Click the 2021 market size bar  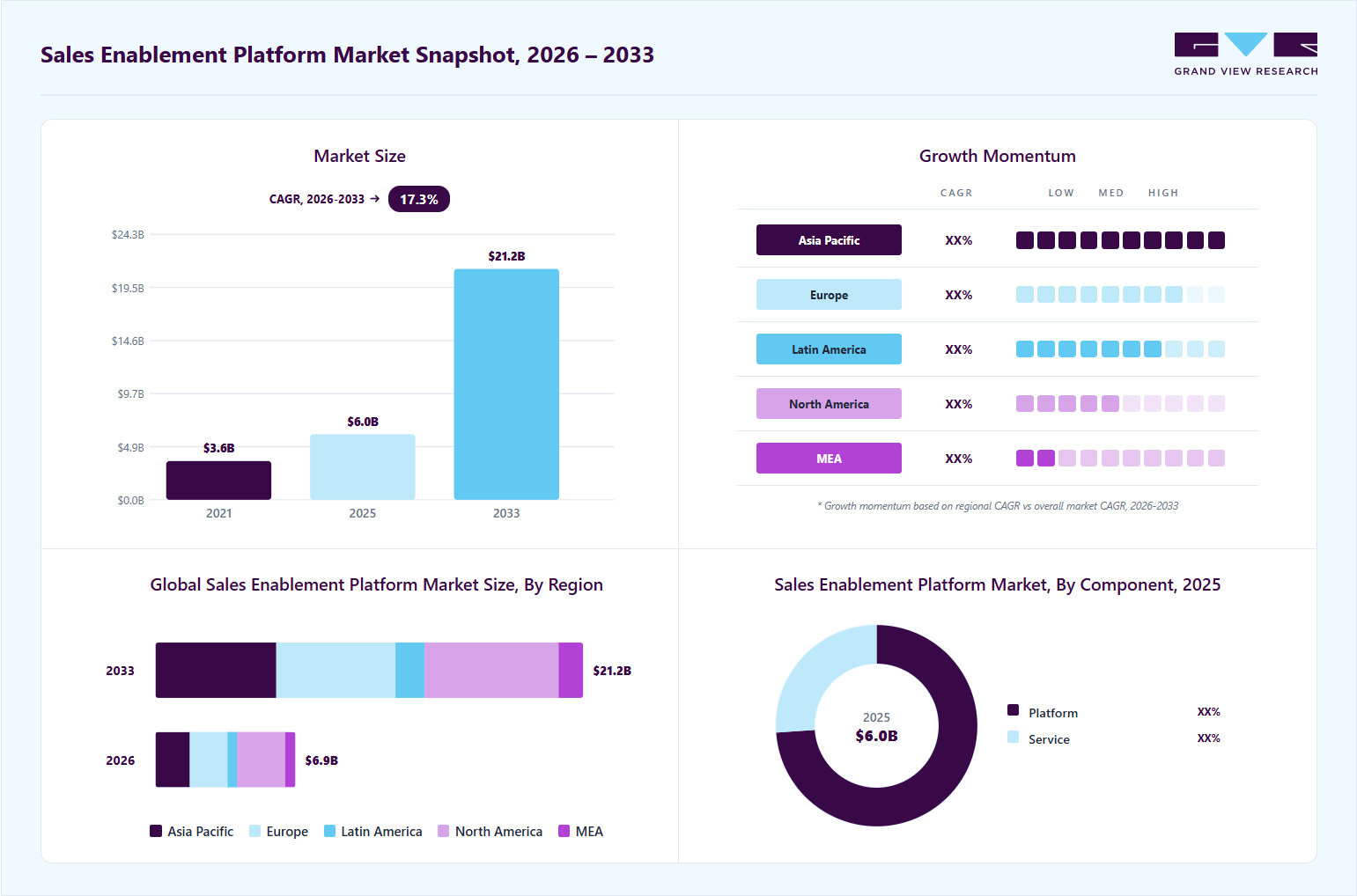click(218, 481)
